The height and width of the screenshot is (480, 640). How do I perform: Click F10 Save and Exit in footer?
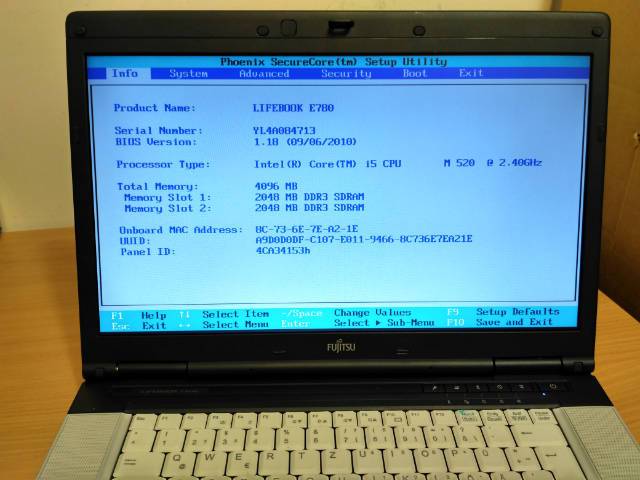500,323
